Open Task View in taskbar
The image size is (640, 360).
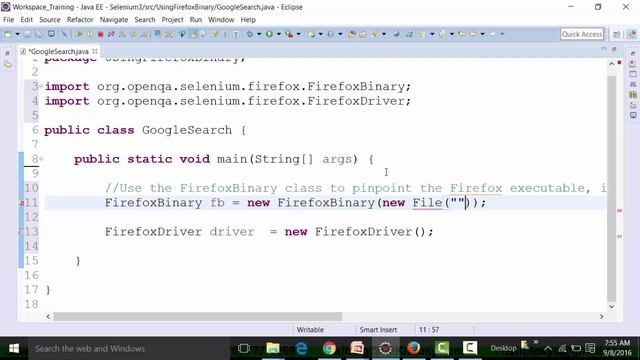244,348
